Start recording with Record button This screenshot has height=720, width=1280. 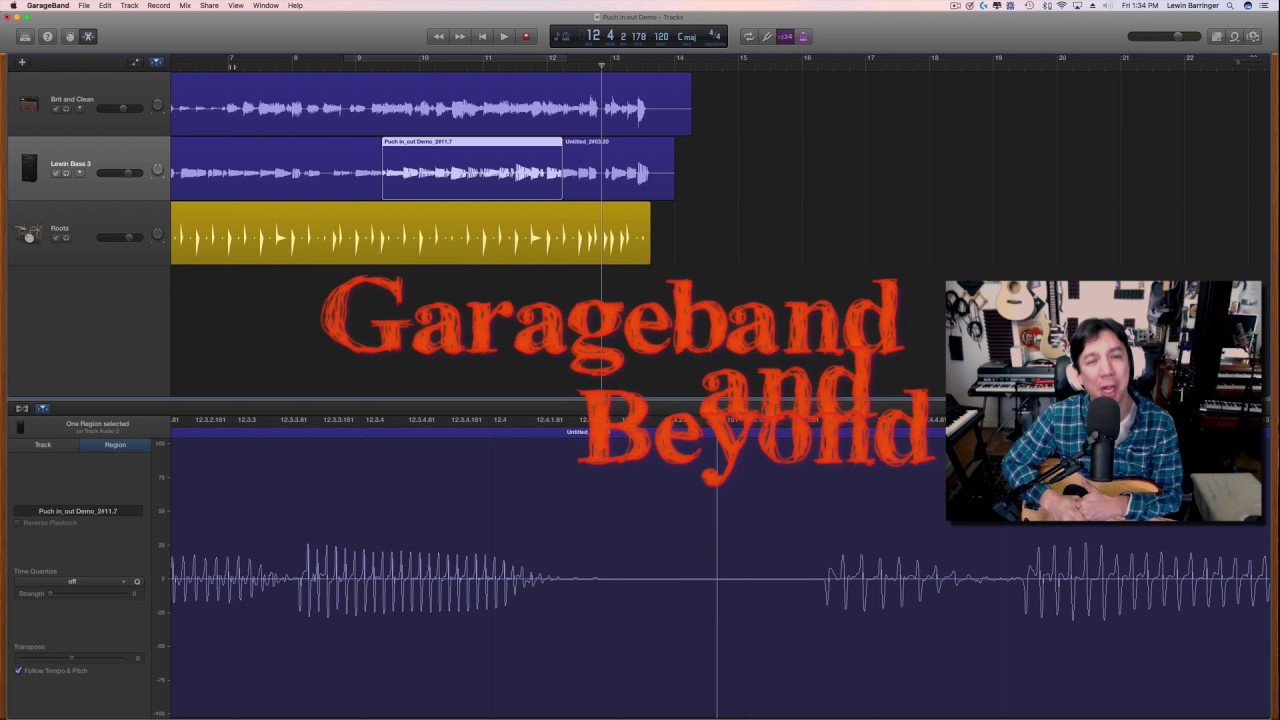pos(526,37)
